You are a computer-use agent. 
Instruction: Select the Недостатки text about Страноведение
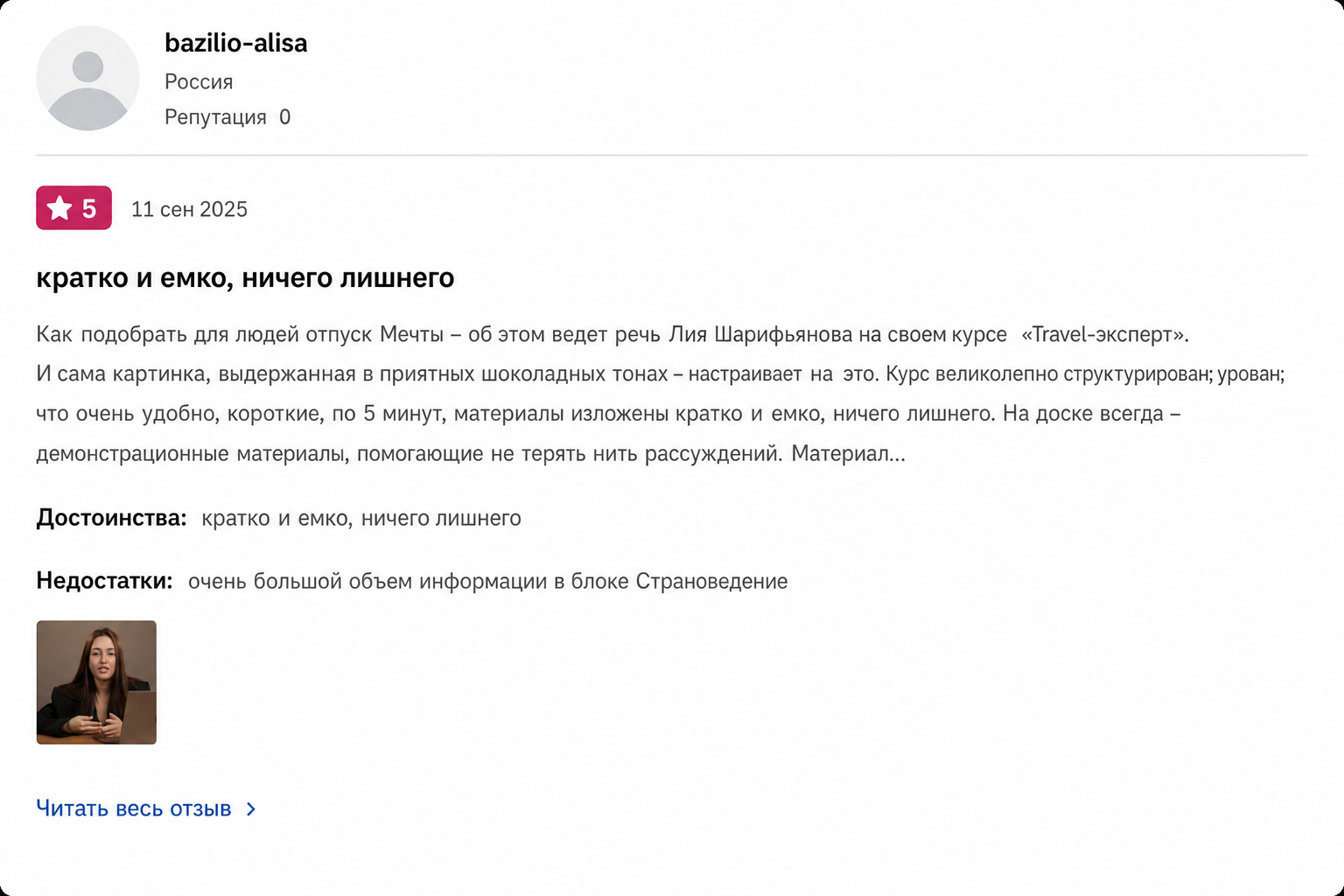pyautogui.click(x=487, y=581)
